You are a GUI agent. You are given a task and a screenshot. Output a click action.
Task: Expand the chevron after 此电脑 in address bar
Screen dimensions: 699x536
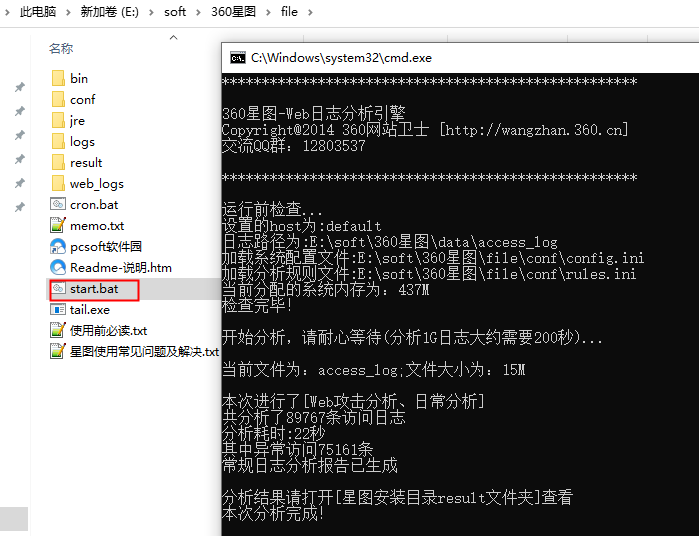coord(68,12)
